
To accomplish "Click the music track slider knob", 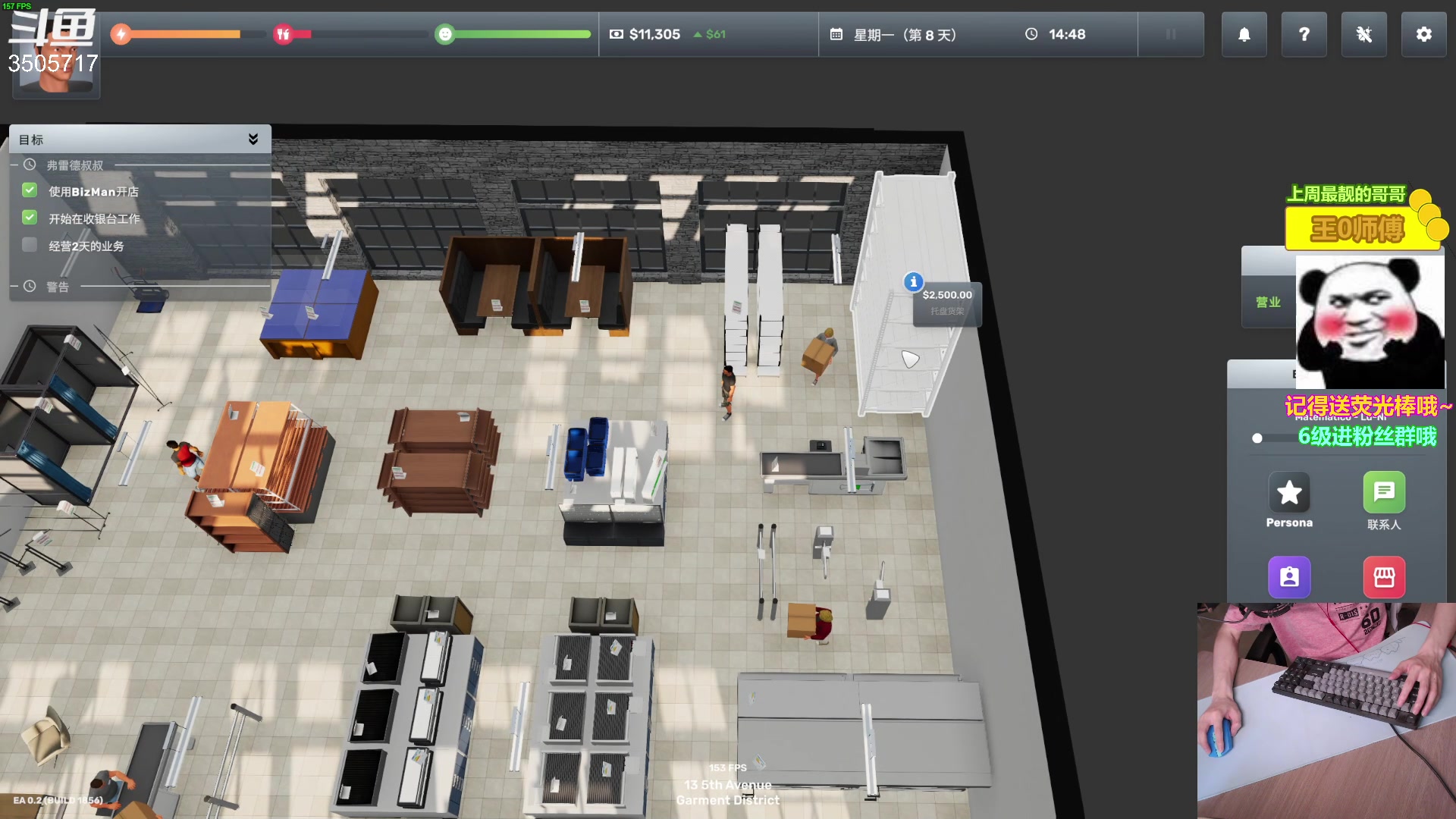I will click(1257, 438).
